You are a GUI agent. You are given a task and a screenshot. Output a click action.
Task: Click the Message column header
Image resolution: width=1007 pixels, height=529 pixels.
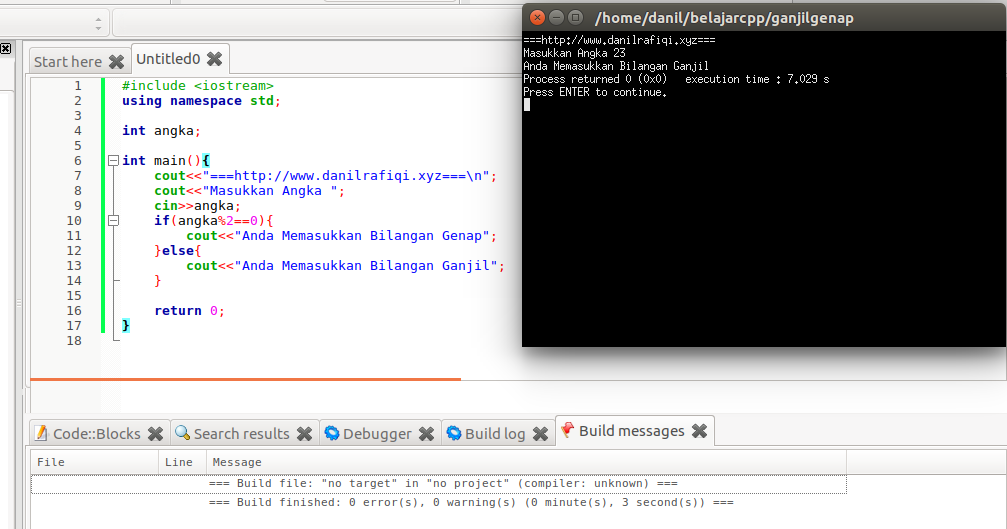[527, 462]
